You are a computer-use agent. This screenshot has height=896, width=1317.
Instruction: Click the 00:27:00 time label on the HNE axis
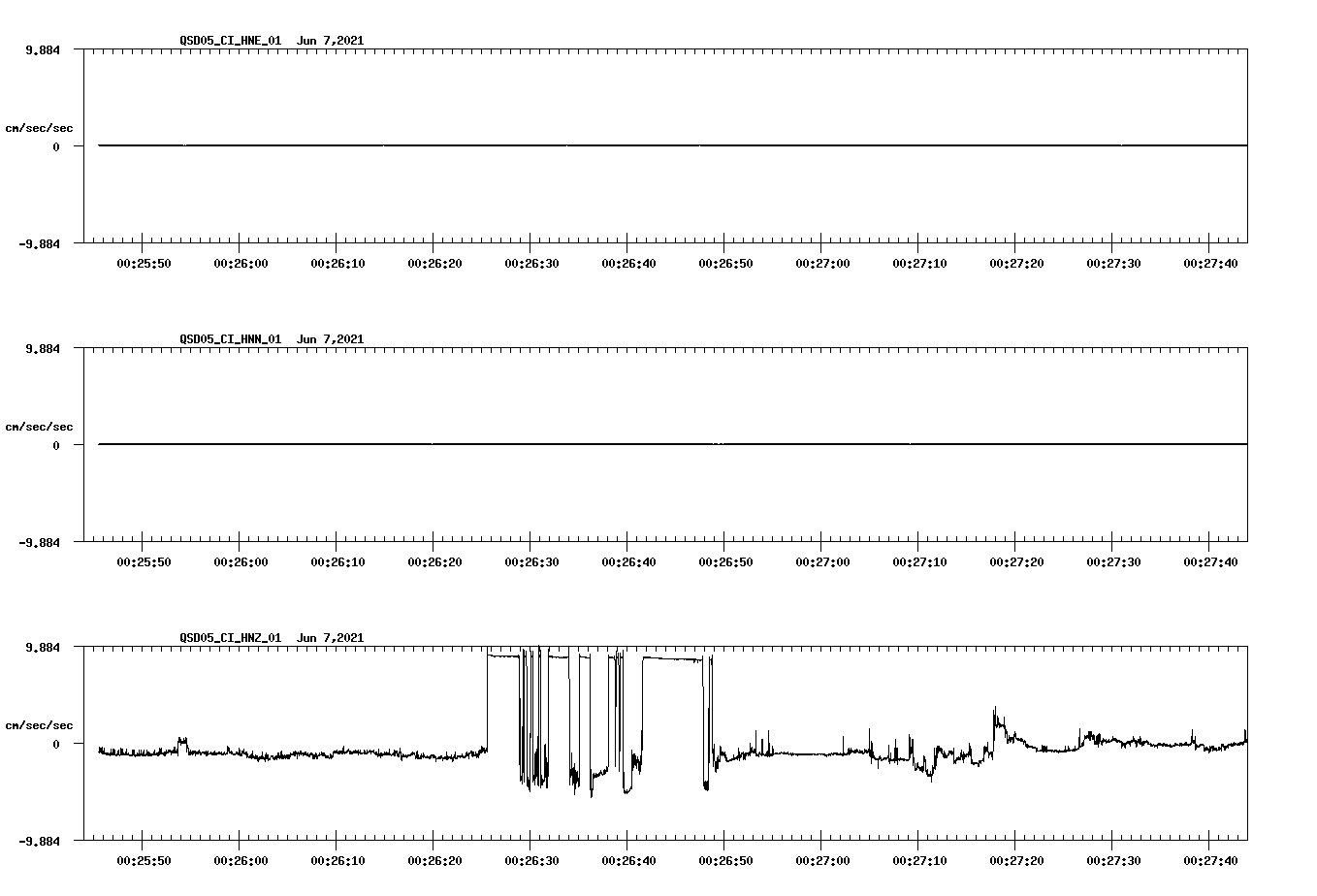coord(822,263)
